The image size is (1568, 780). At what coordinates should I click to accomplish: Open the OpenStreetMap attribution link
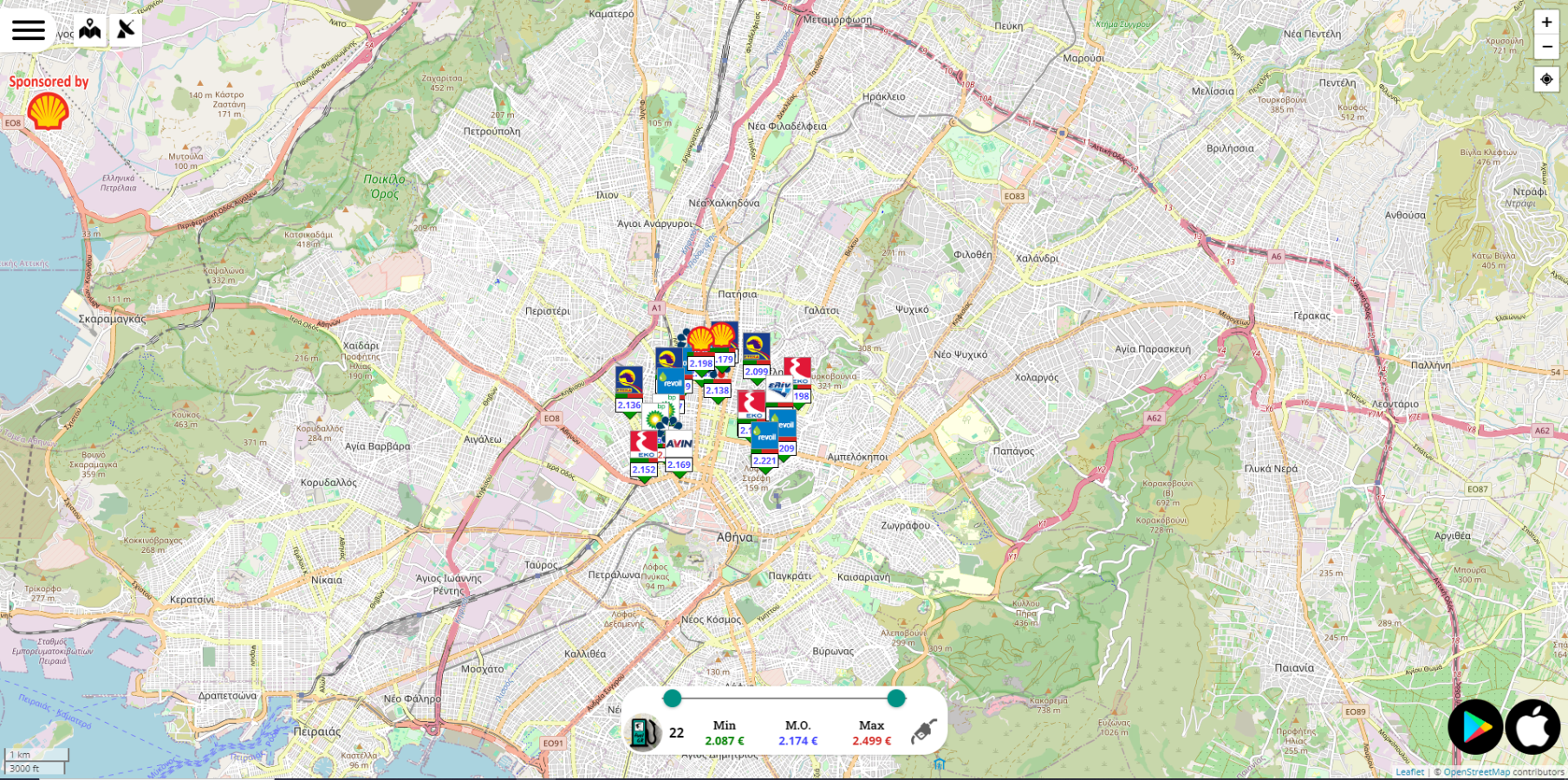point(1476,772)
